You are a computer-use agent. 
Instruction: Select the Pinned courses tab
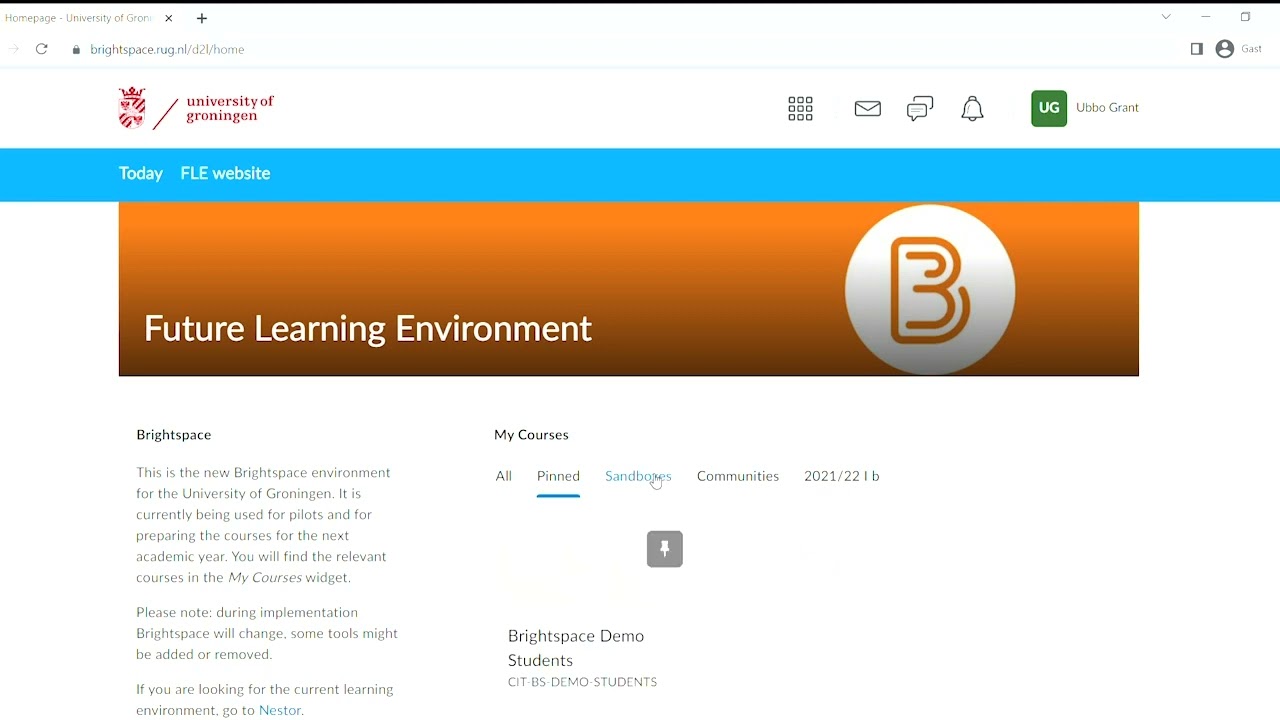pyautogui.click(x=559, y=477)
